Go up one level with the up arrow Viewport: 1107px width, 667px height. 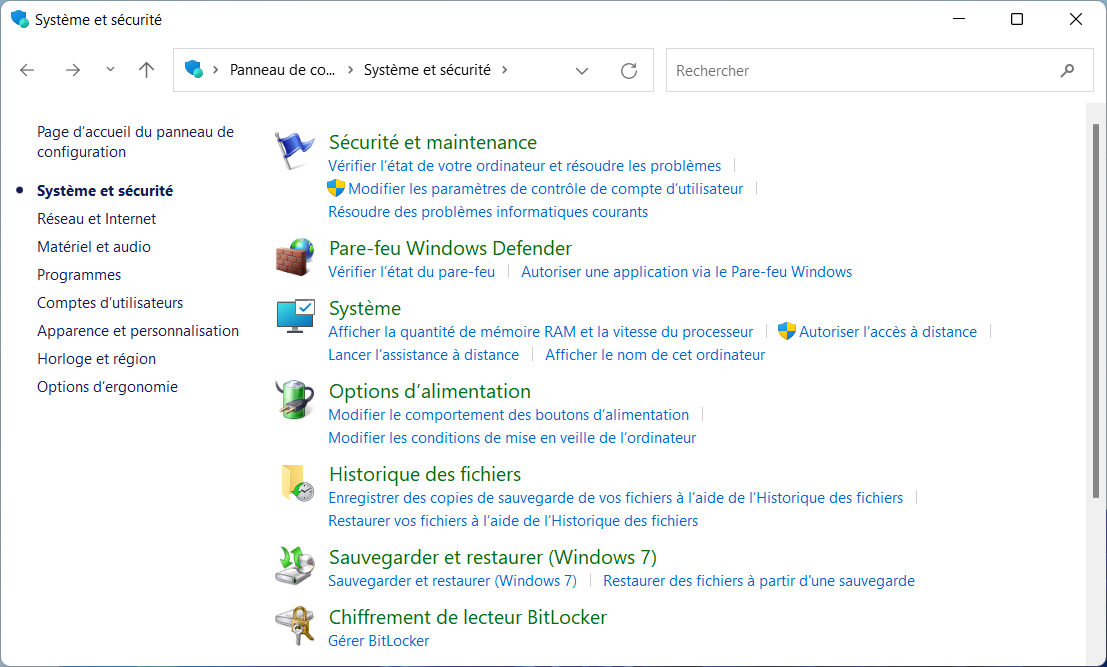click(x=146, y=70)
